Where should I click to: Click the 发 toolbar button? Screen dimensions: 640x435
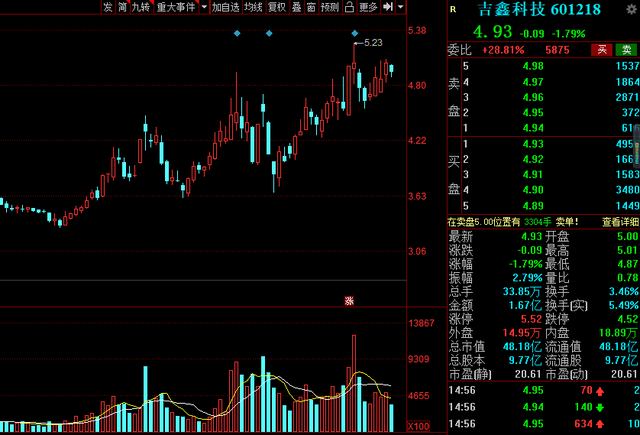107,7
